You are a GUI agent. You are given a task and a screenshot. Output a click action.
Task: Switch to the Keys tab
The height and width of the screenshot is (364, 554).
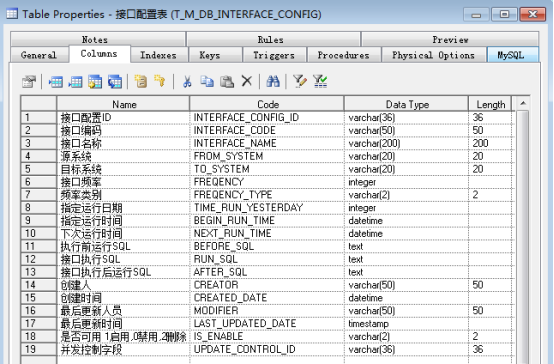tap(215, 55)
